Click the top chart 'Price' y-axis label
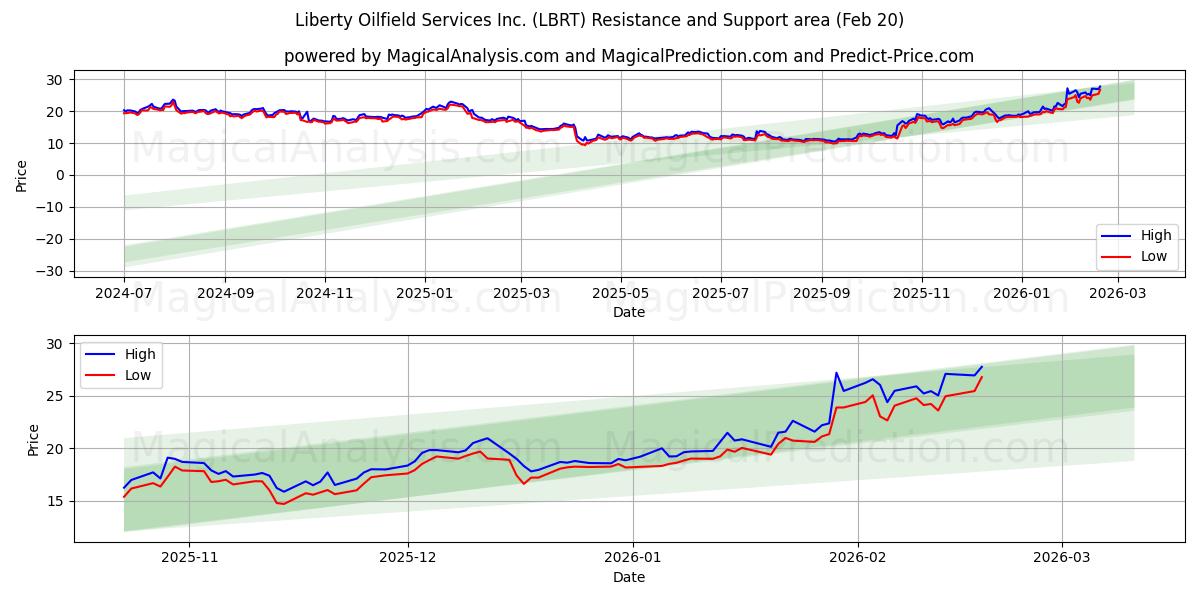1200x600 pixels. click(x=22, y=175)
